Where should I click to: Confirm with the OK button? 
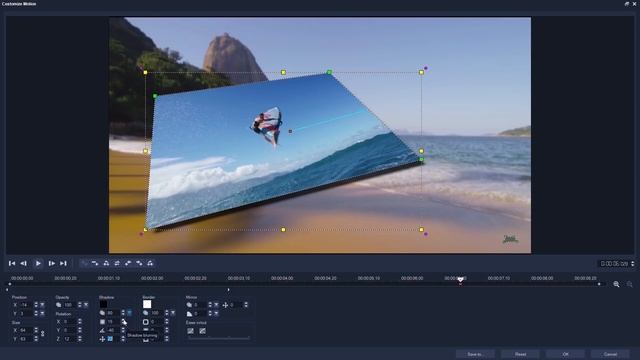(x=565, y=354)
